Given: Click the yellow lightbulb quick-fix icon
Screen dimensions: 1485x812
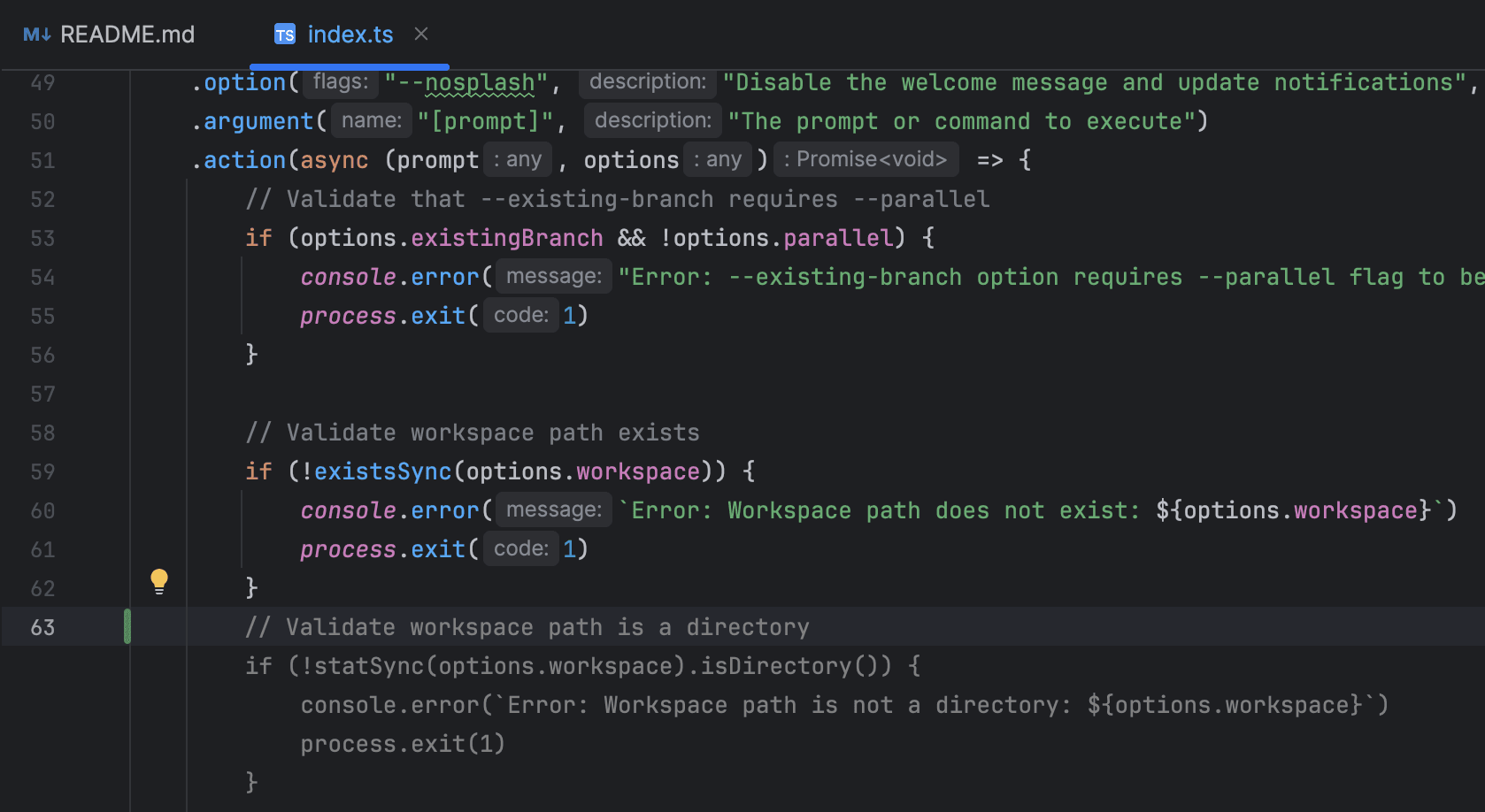Looking at the screenshot, I should click(159, 581).
